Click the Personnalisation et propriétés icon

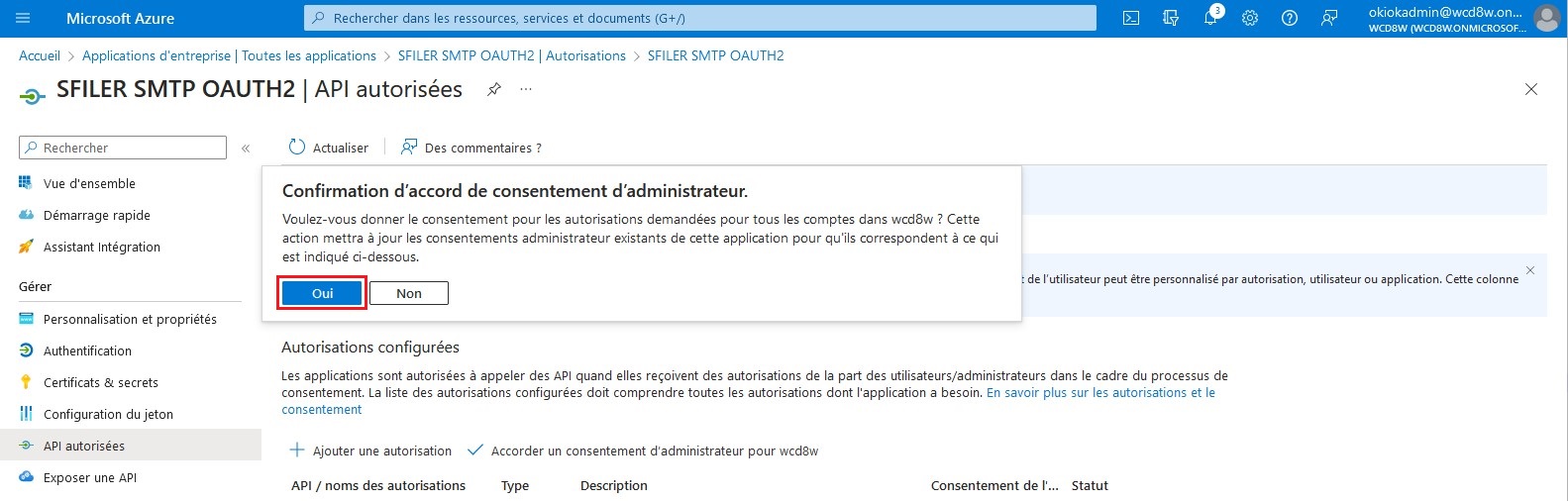[x=26, y=319]
